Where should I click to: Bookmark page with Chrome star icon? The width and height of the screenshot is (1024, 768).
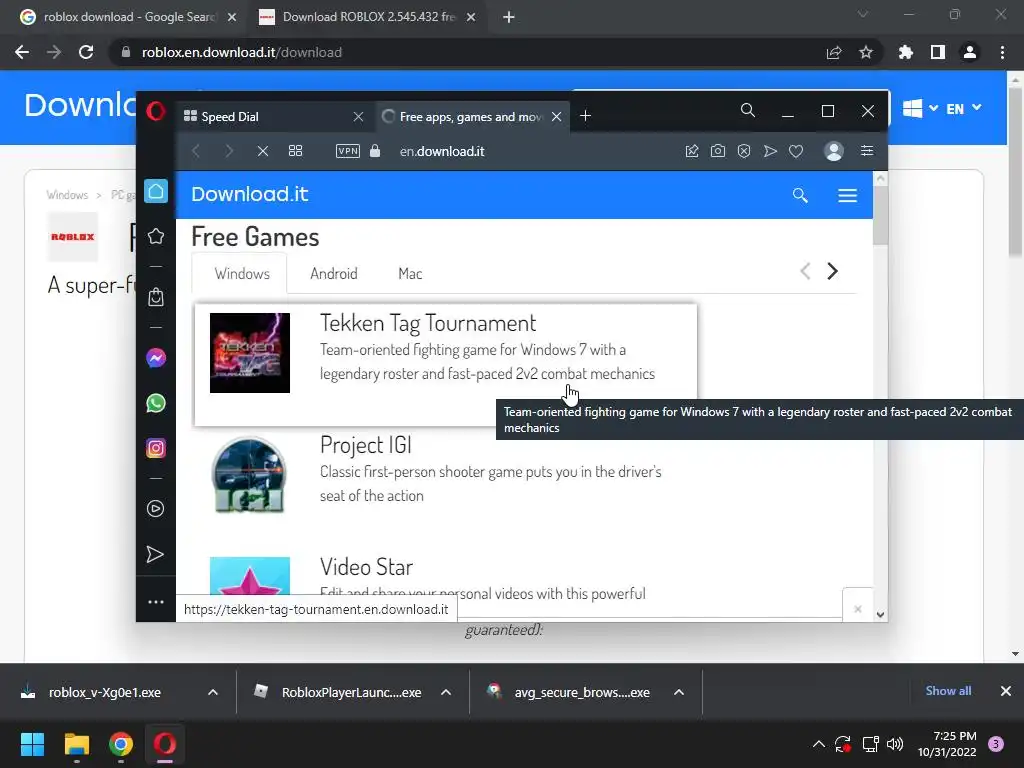tap(866, 52)
